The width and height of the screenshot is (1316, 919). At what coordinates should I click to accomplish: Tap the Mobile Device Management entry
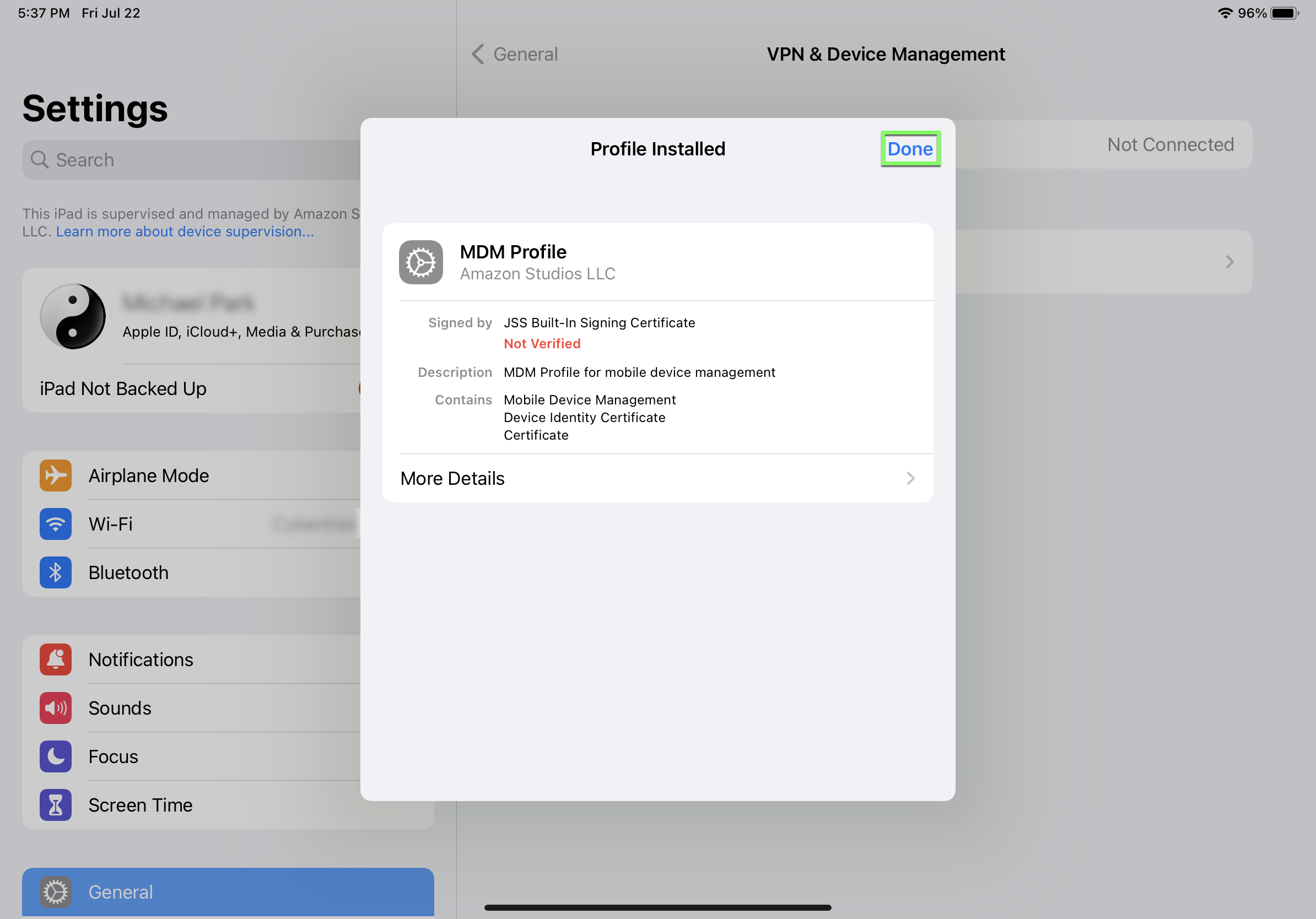pos(589,400)
